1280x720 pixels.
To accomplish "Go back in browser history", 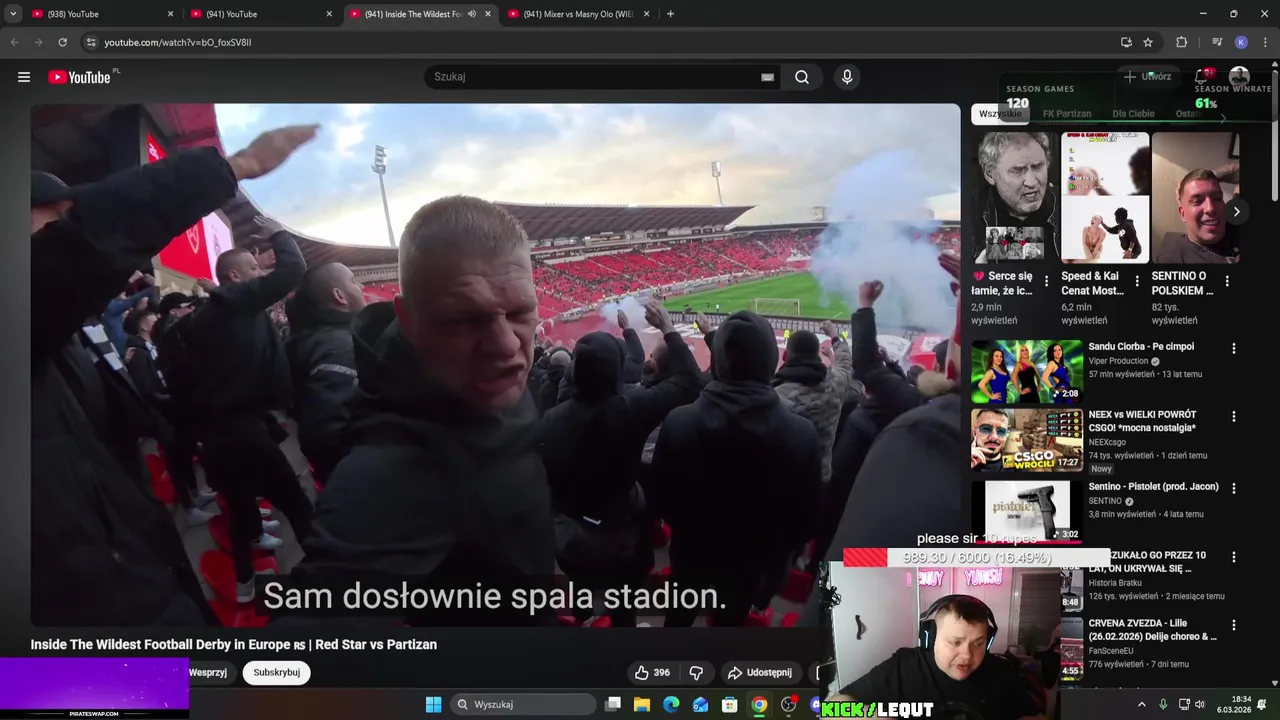I will 14,42.
